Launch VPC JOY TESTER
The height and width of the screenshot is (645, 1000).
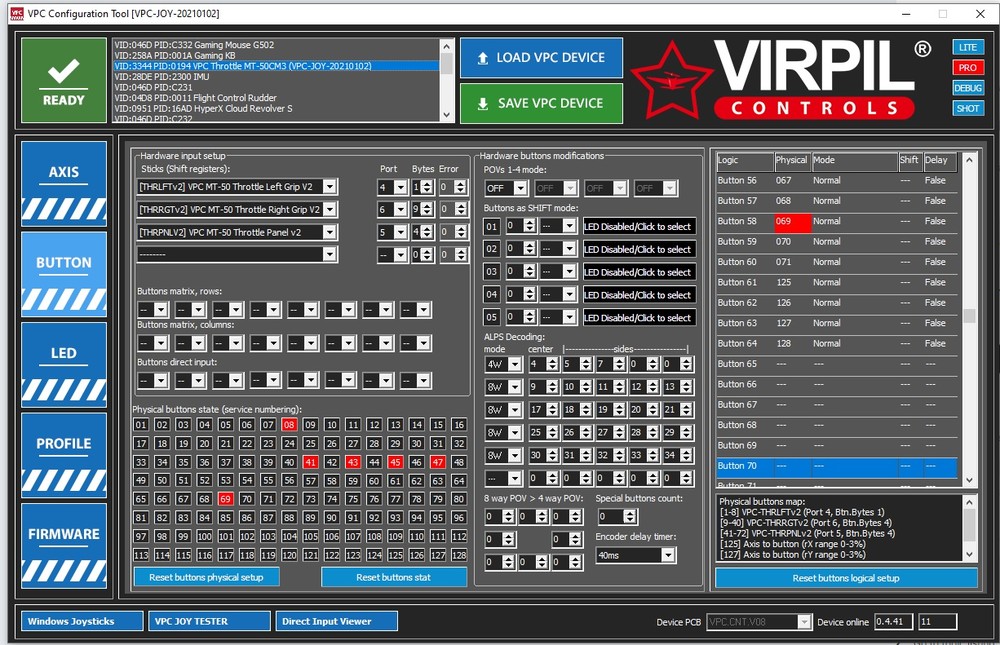[209, 621]
